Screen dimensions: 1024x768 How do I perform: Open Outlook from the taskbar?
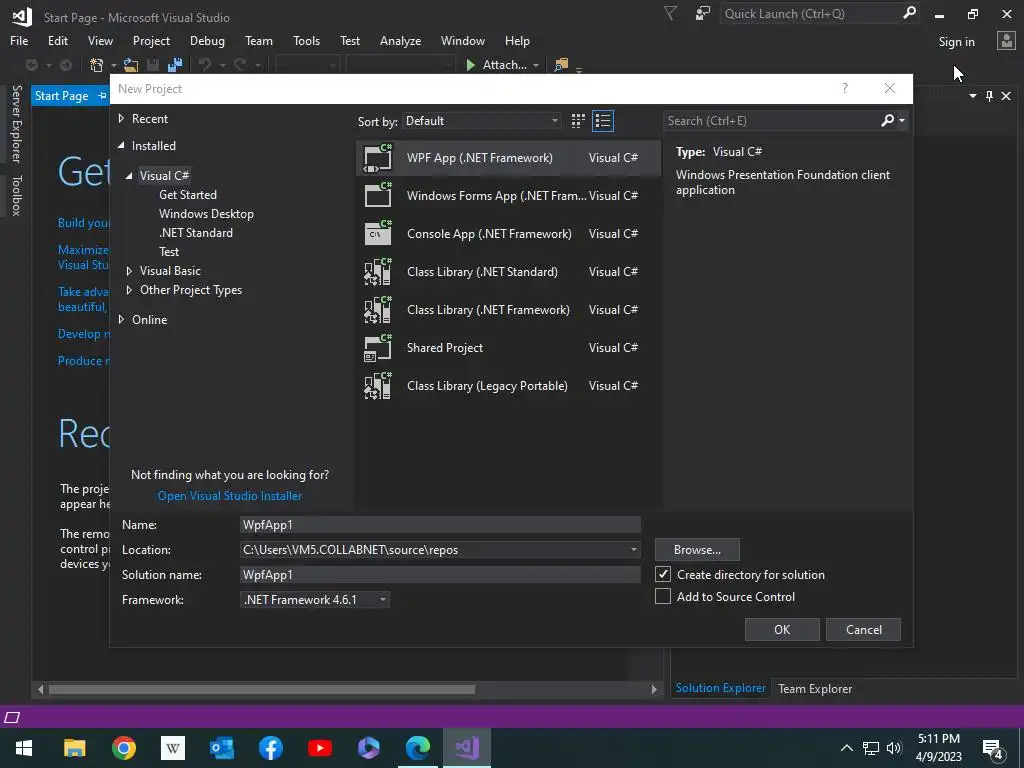(221, 748)
